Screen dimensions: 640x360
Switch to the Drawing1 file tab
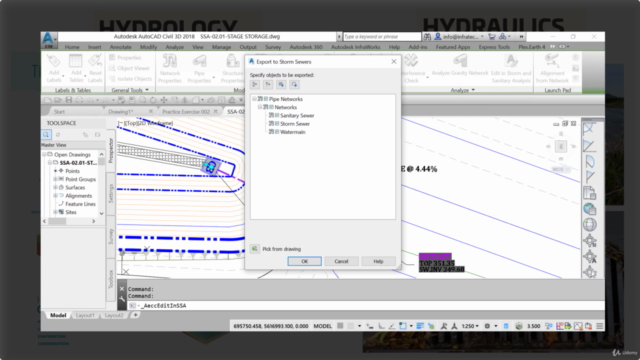[121, 111]
